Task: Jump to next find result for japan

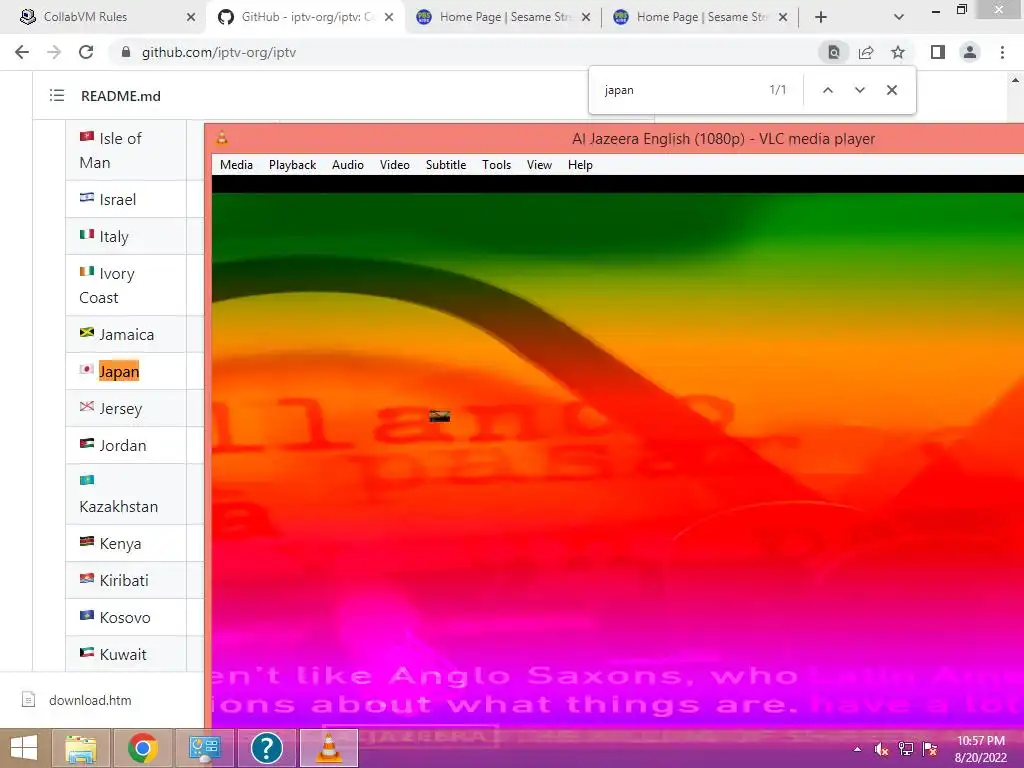Action: 859,90
